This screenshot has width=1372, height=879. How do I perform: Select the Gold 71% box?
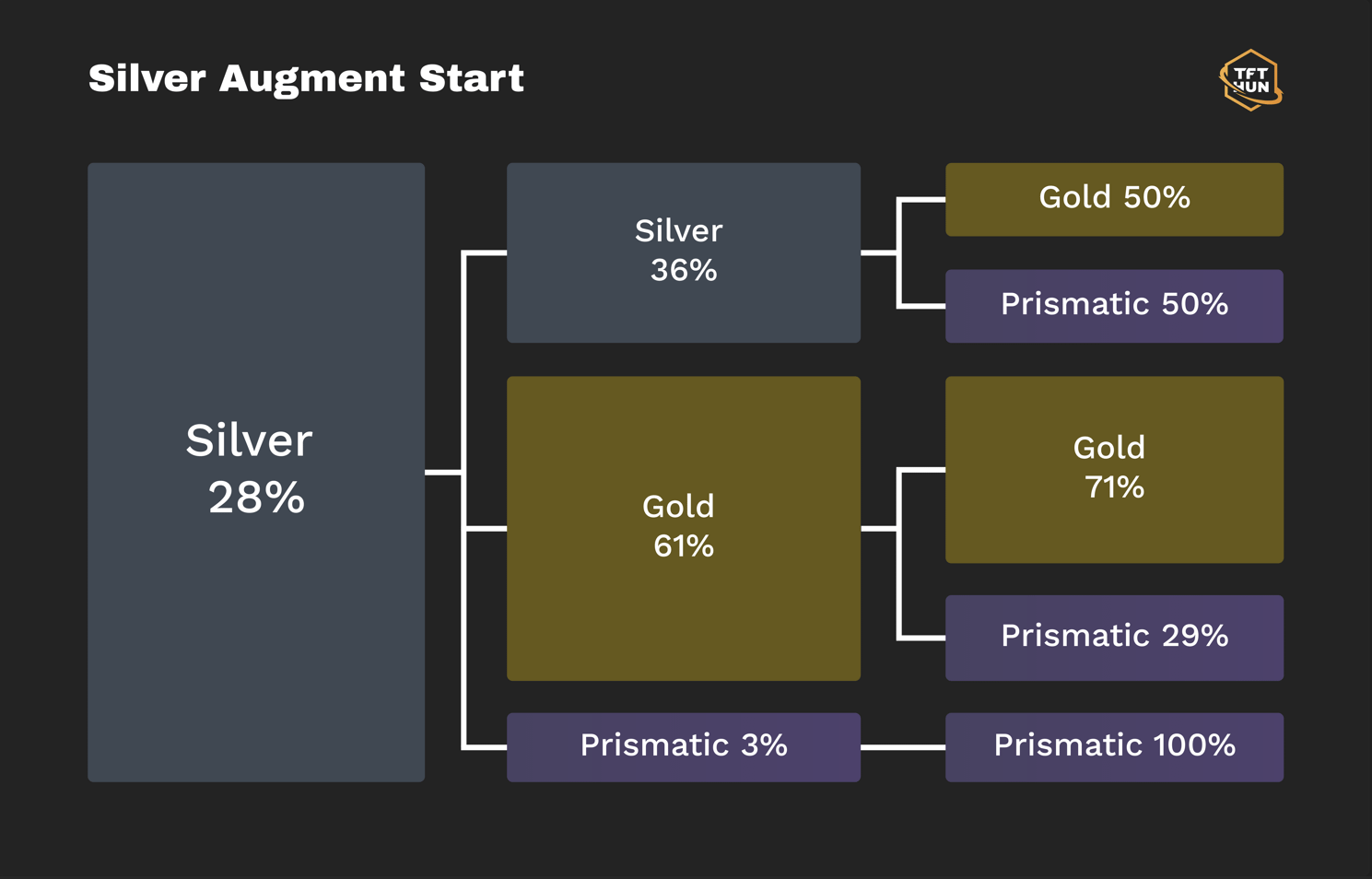1114,469
